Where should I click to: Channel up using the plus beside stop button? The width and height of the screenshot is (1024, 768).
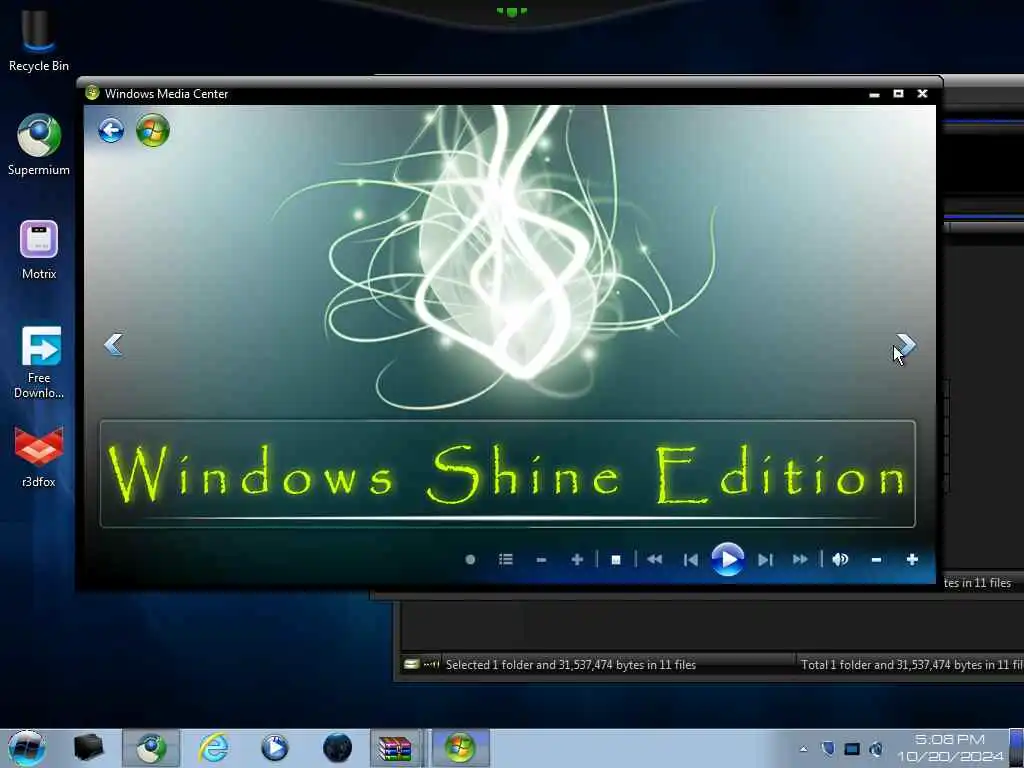[577, 560]
